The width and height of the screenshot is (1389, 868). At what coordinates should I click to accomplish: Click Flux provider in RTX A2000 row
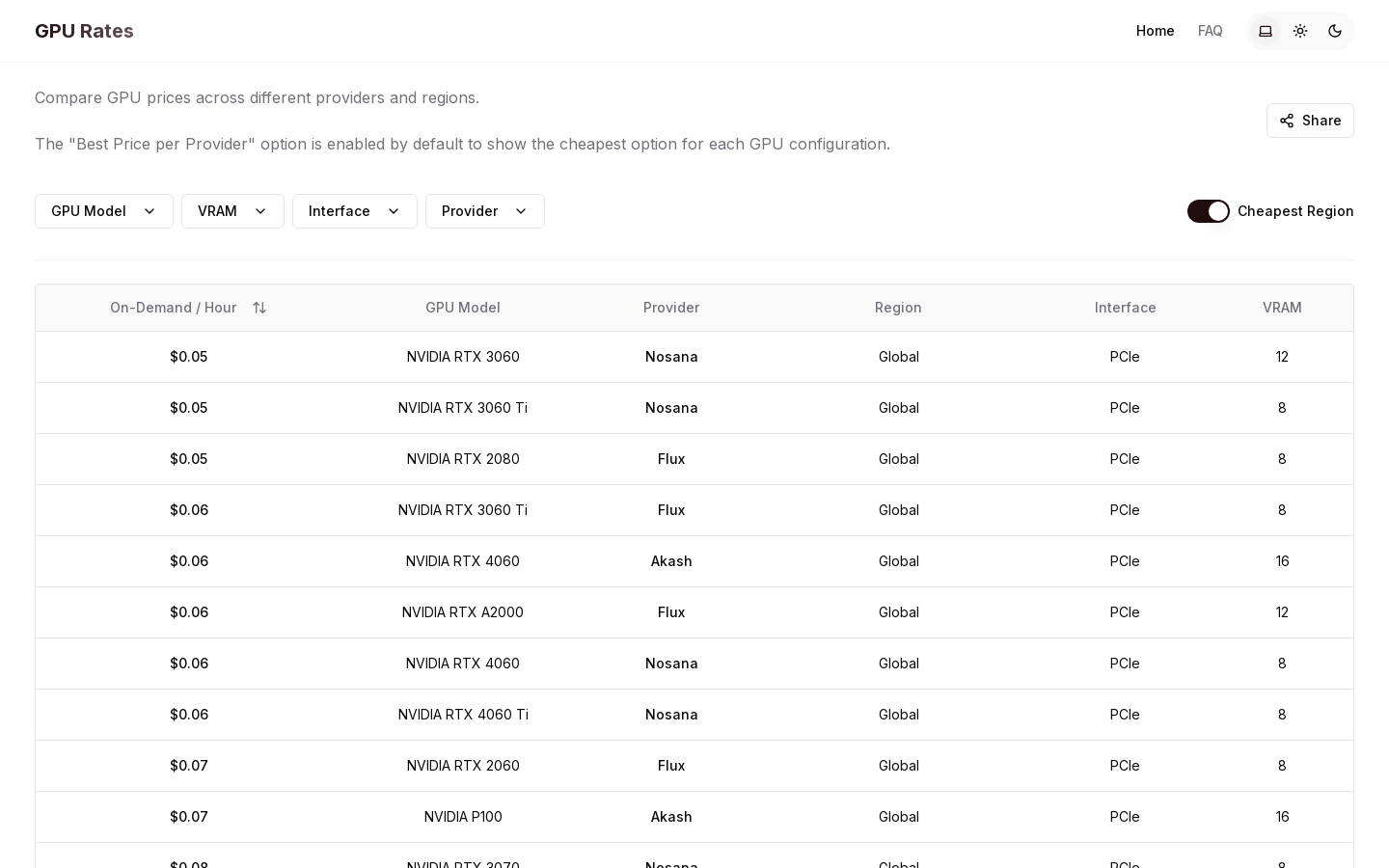(x=671, y=612)
